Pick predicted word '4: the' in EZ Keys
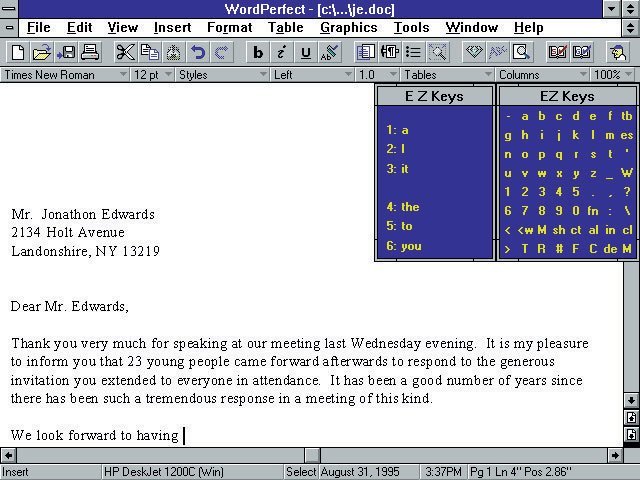Screen dimensions: 640x480 pyautogui.click(x=403, y=207)
